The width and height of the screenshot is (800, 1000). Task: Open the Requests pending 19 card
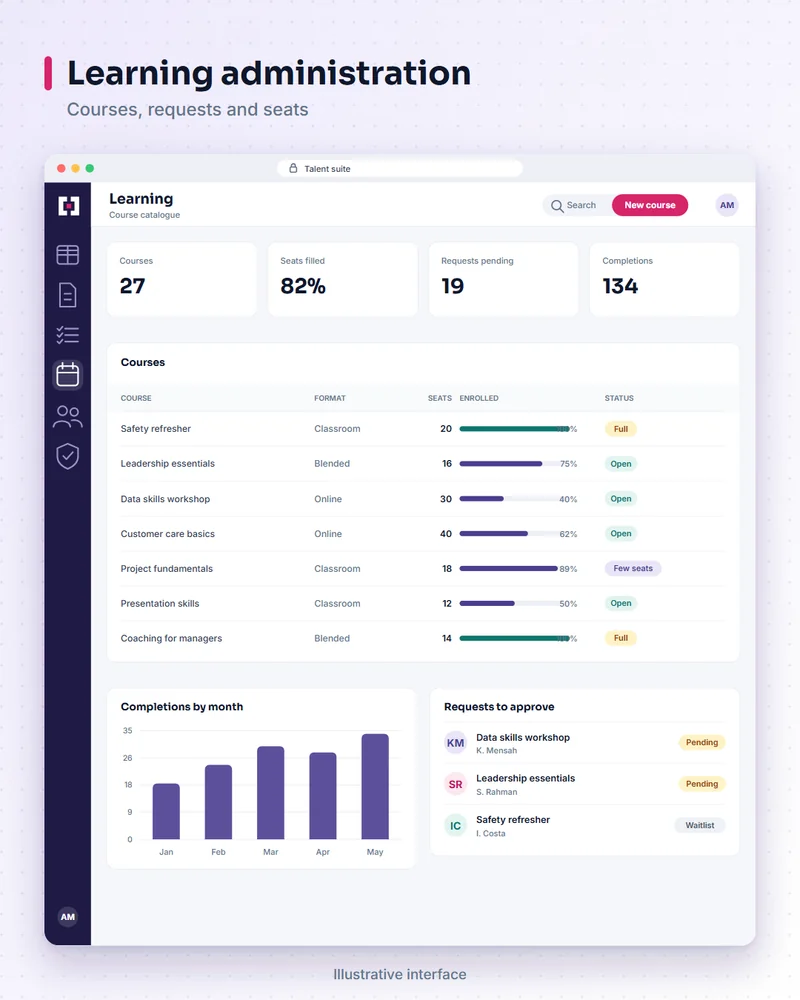[x=503, y=279]
